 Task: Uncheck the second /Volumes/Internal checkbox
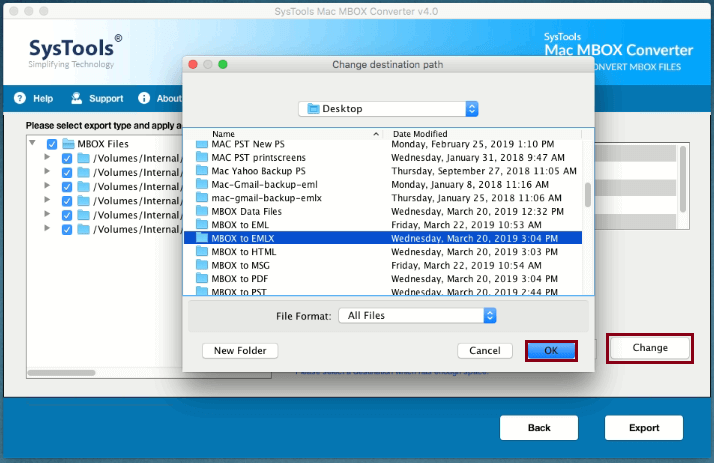click(x=66, y=173)
